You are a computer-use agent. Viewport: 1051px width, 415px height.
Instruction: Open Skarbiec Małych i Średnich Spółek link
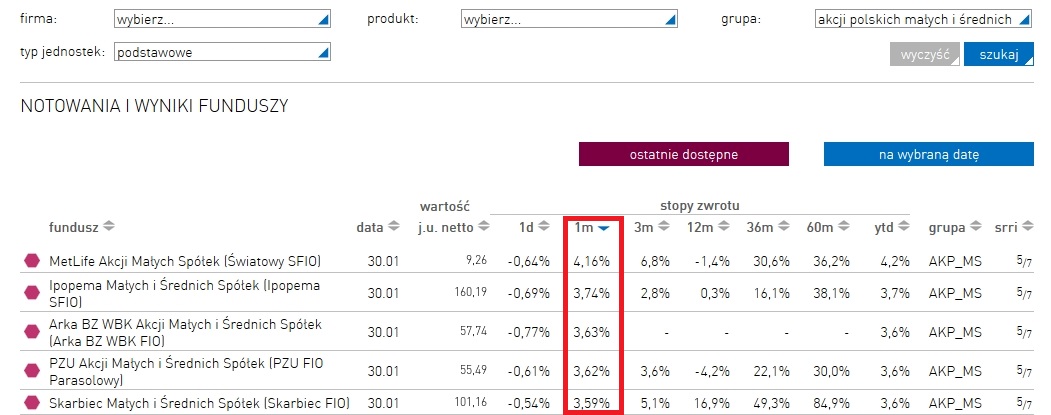tap(199, 403)
